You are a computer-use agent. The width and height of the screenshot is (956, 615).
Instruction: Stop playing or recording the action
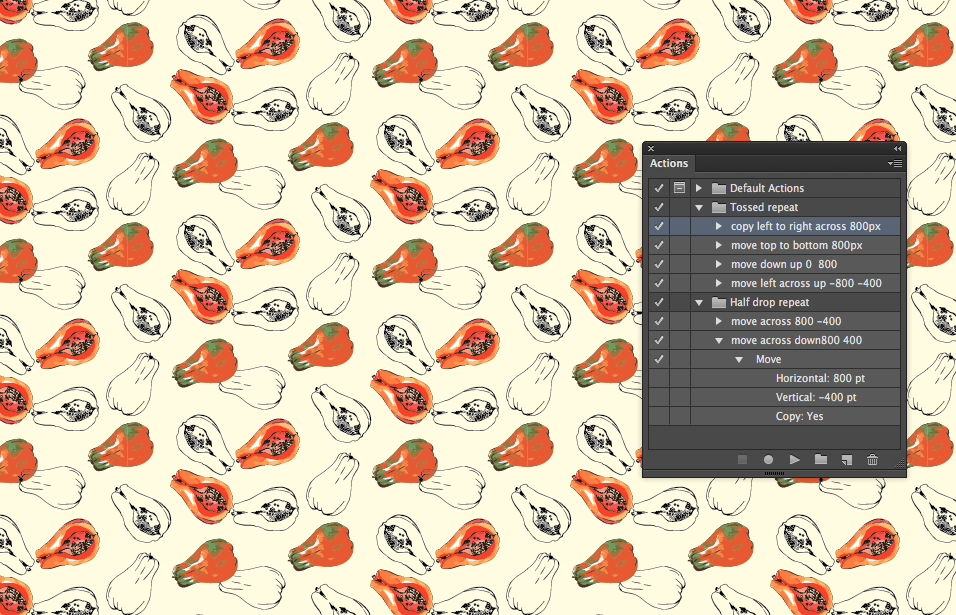(x=742, y=460)
